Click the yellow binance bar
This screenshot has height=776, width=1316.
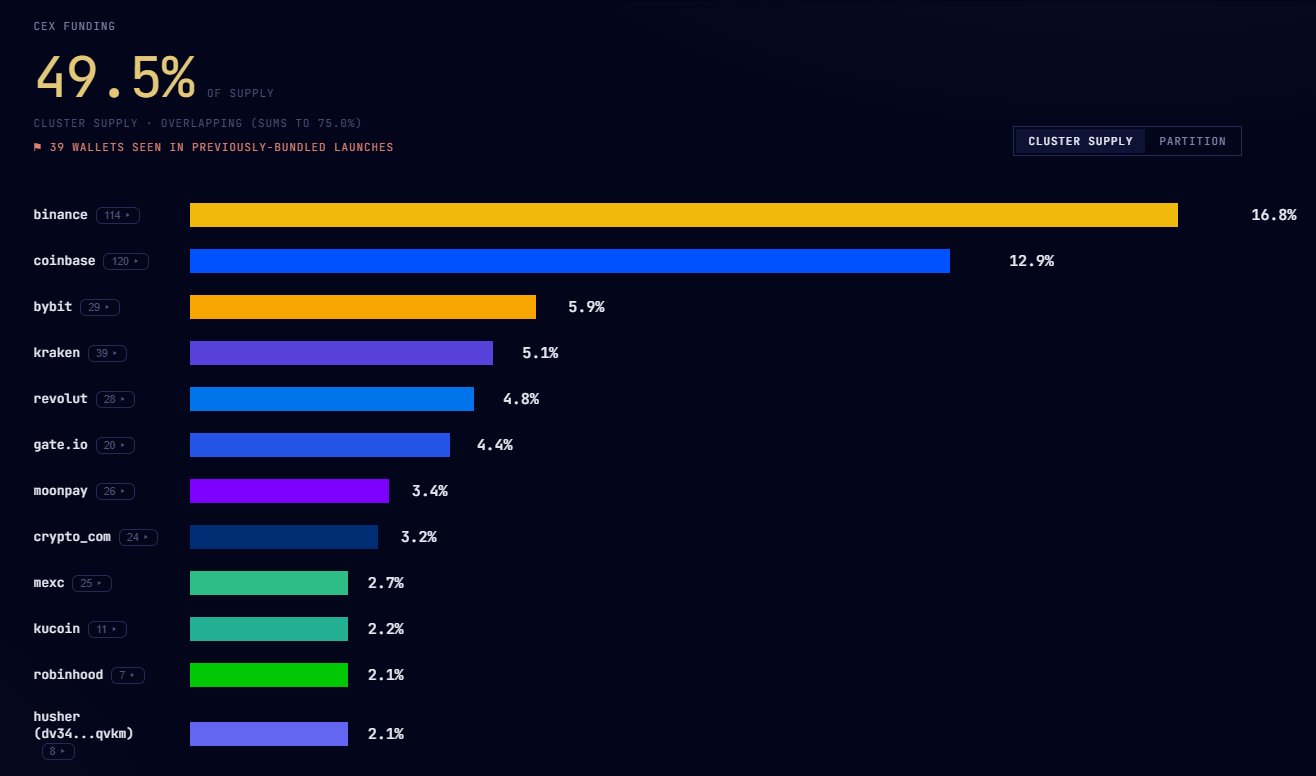pyautogui.click(x=684, y=215)
